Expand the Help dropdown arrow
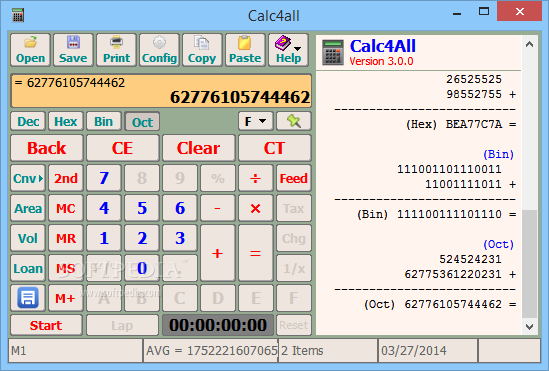Image resolution: width=549 pixels, height=371 pixels. [x=297, y=49]
